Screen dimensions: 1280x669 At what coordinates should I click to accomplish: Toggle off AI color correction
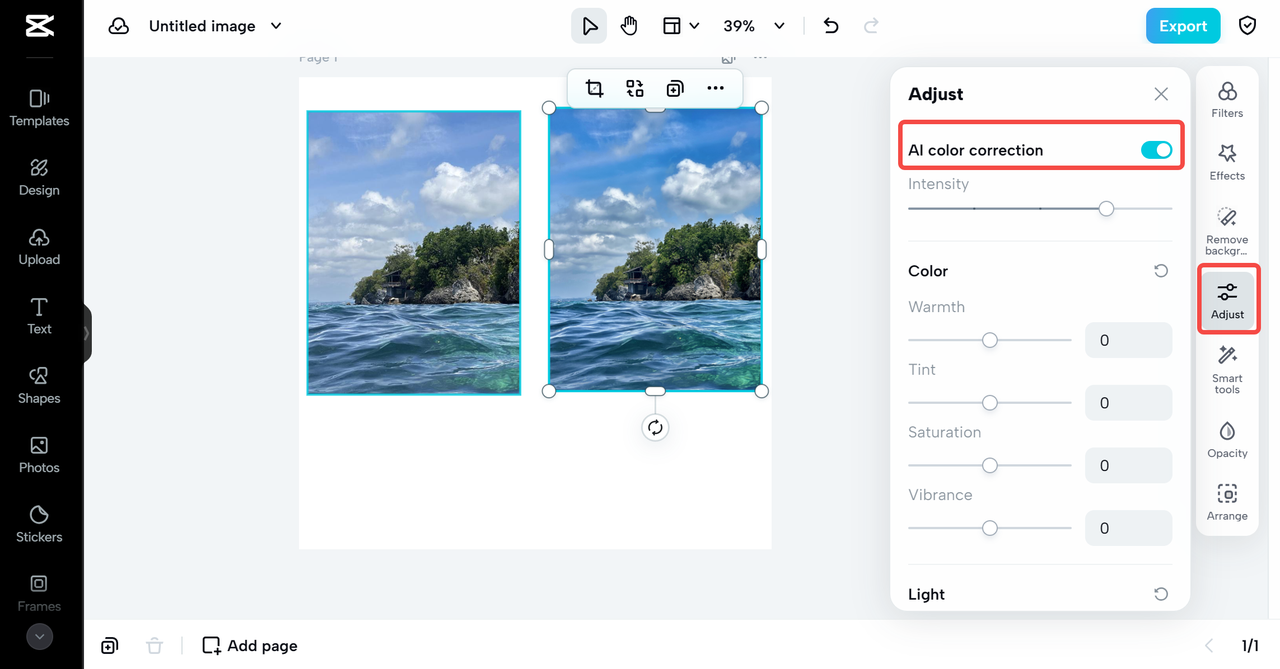point(1156,150)
